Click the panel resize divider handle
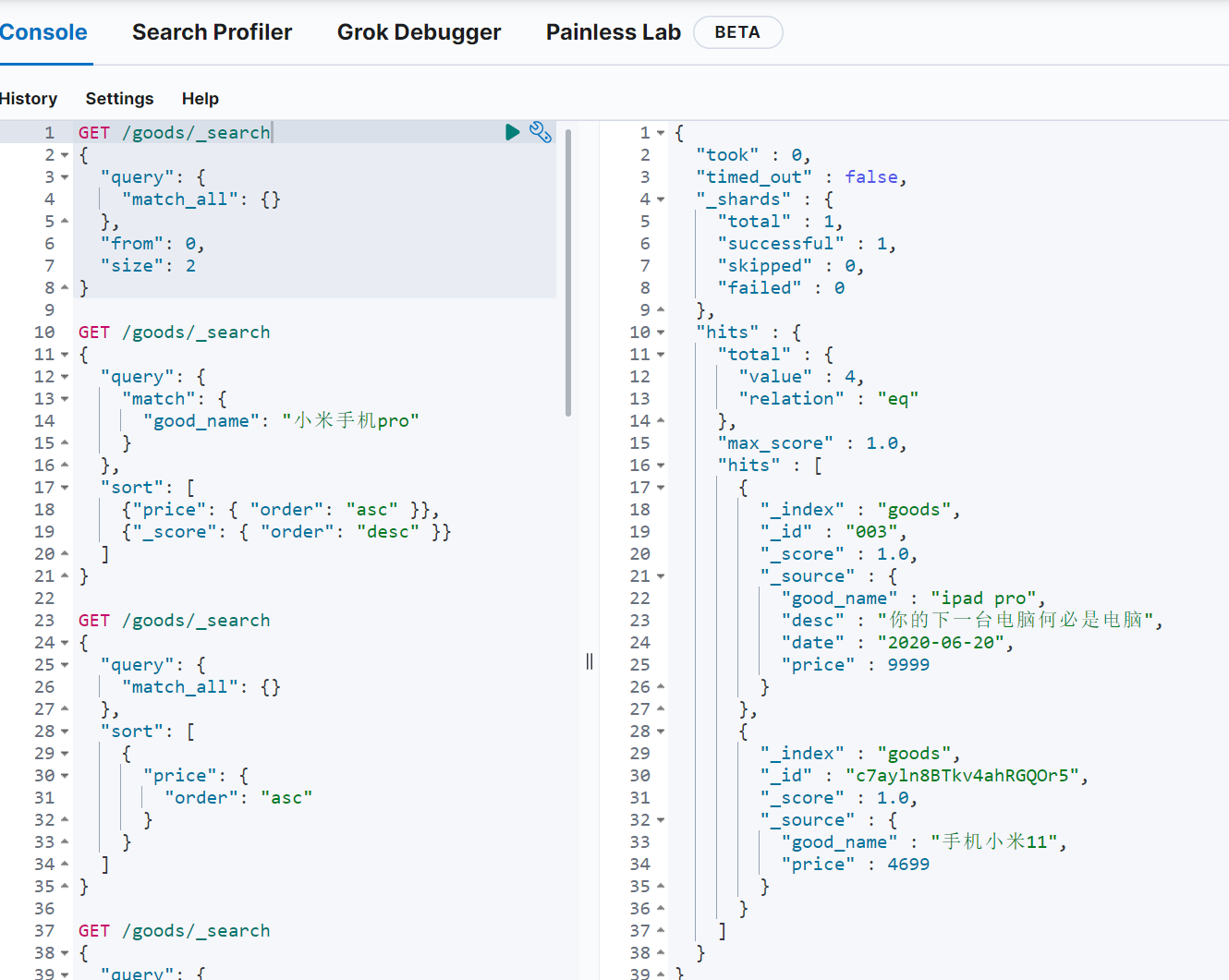Viewport: 1229px width, 980px height. (x=590, y=661)
